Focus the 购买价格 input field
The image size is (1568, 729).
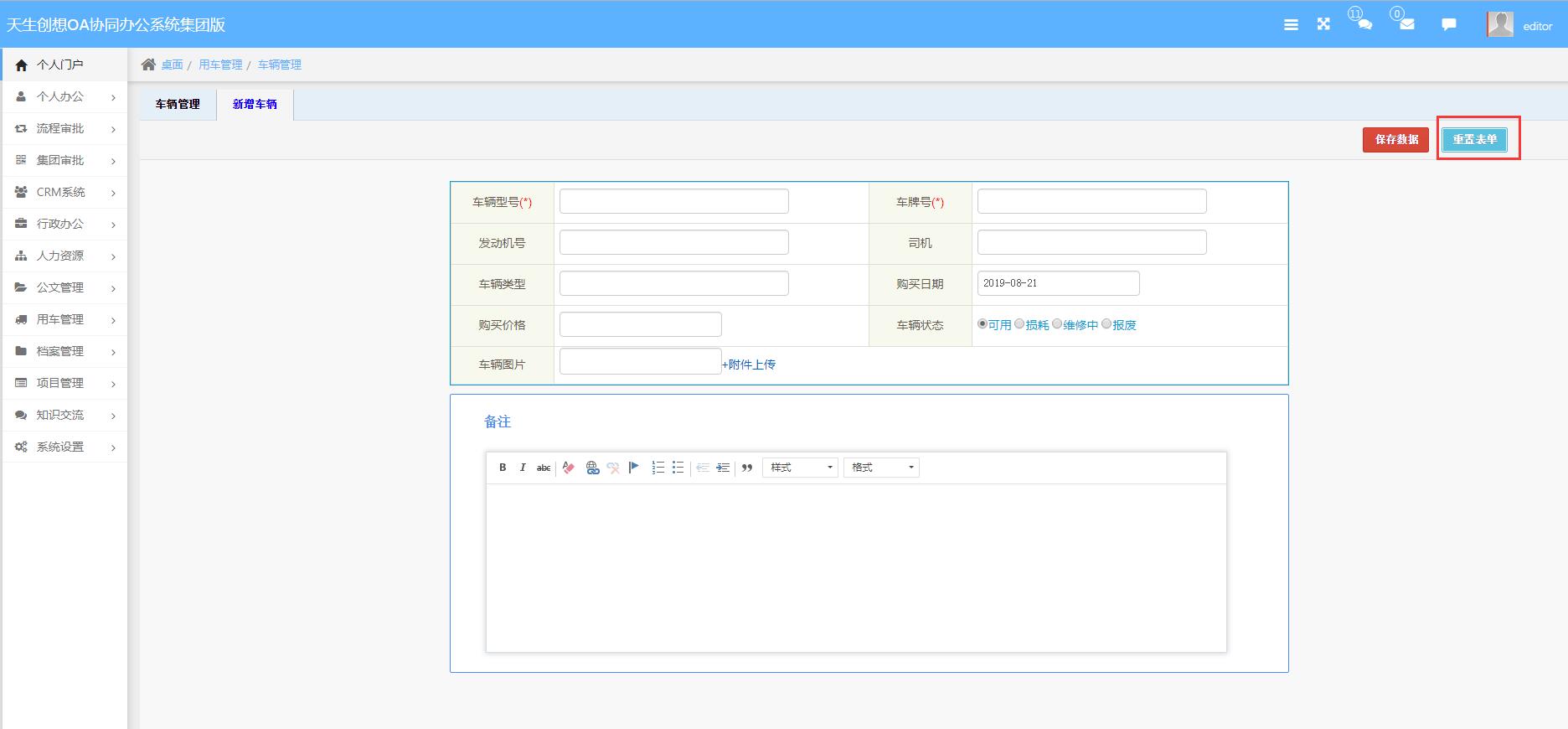pyautogui.click(x=641, y=324)
